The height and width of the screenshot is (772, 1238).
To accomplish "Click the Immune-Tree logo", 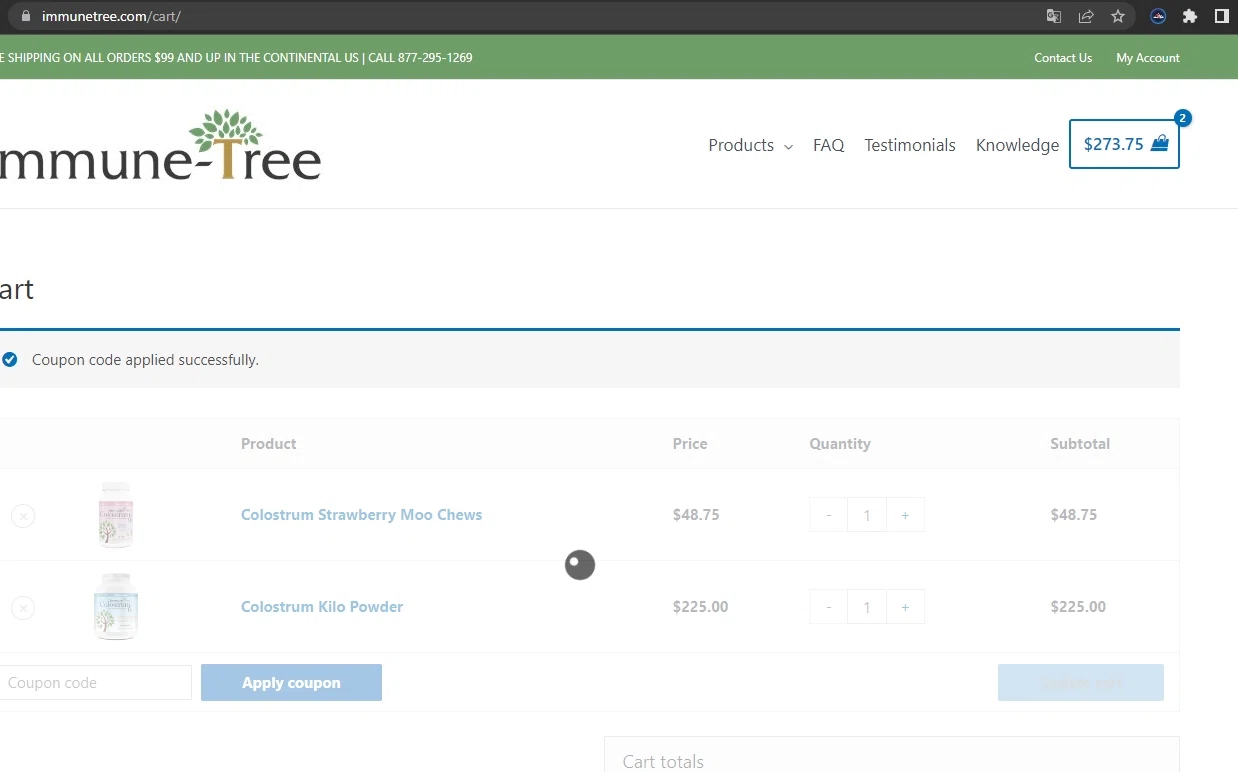I will (160, 145).
